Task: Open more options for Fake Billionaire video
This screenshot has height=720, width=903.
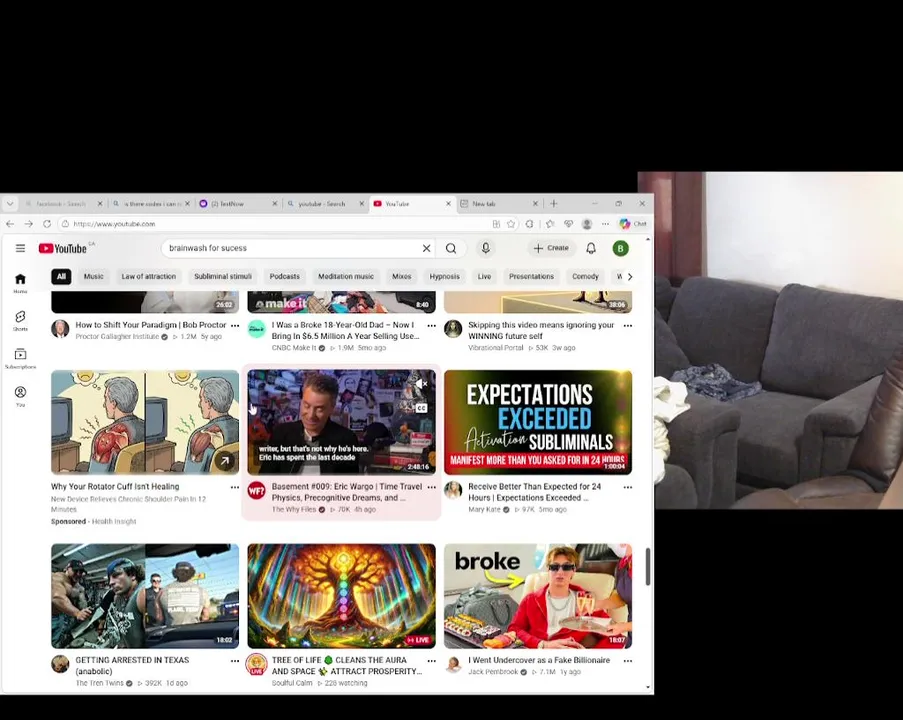Action: tap(628, 661)
